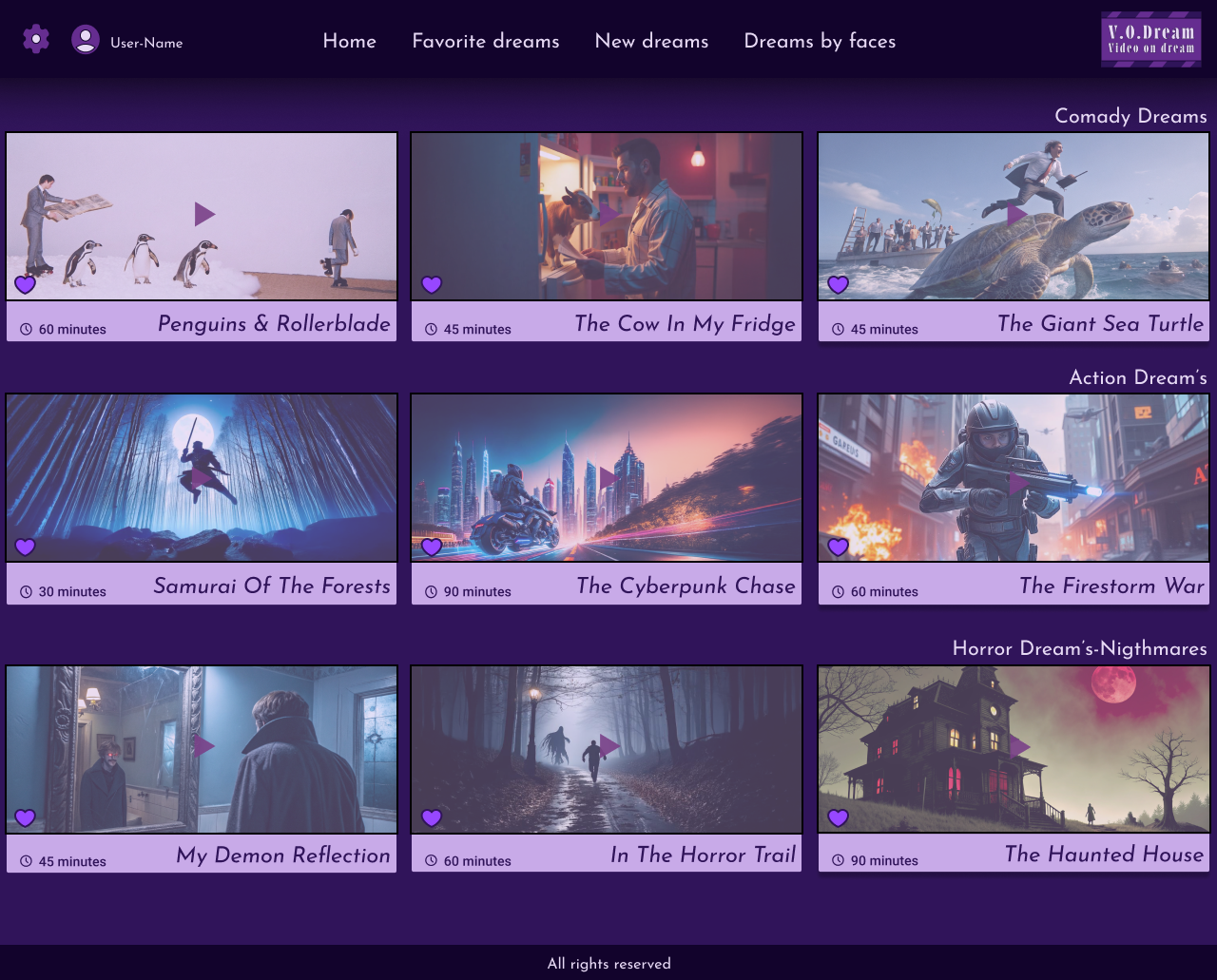Play the In The Horror Trail dream

pos(608,746)
